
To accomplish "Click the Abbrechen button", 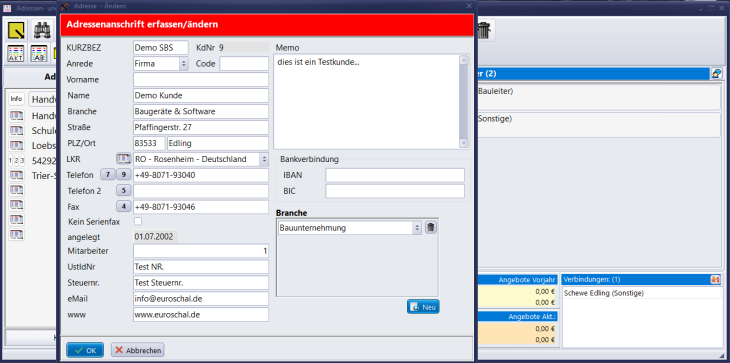I will coord(138,350).
